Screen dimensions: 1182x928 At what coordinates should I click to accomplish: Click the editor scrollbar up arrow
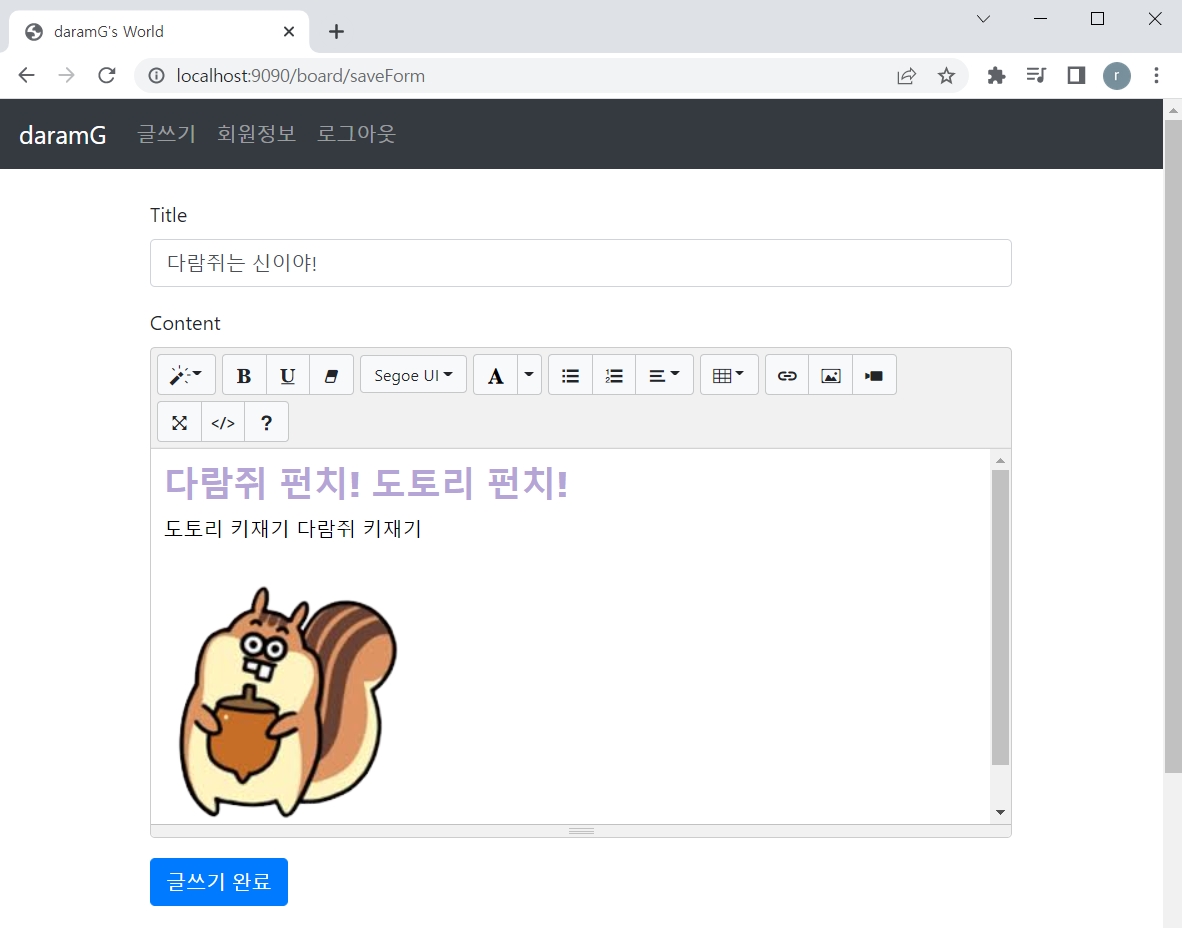click(x=1000, y=460)
